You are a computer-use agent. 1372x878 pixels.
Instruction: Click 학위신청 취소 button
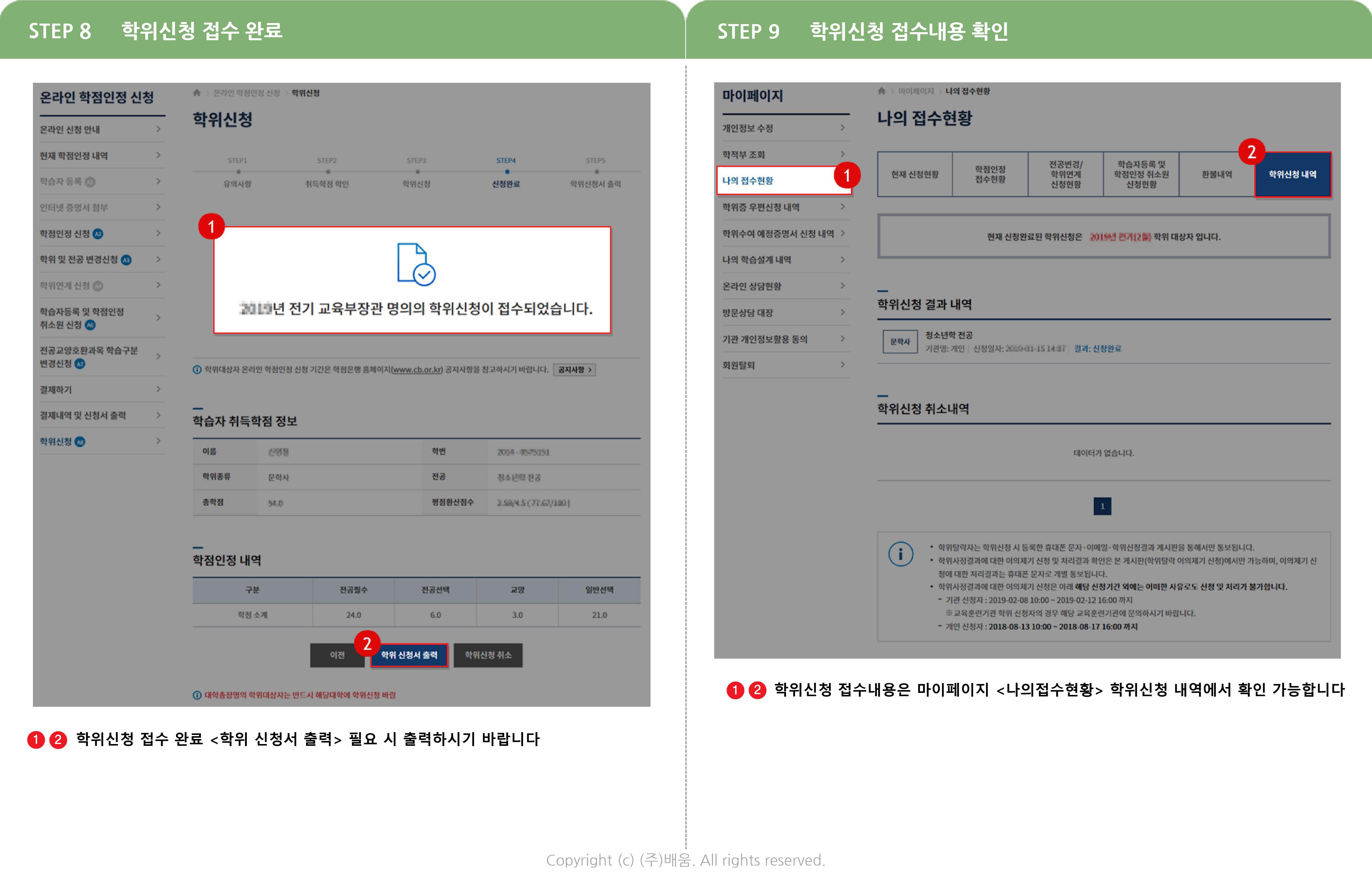pos(488,655)
